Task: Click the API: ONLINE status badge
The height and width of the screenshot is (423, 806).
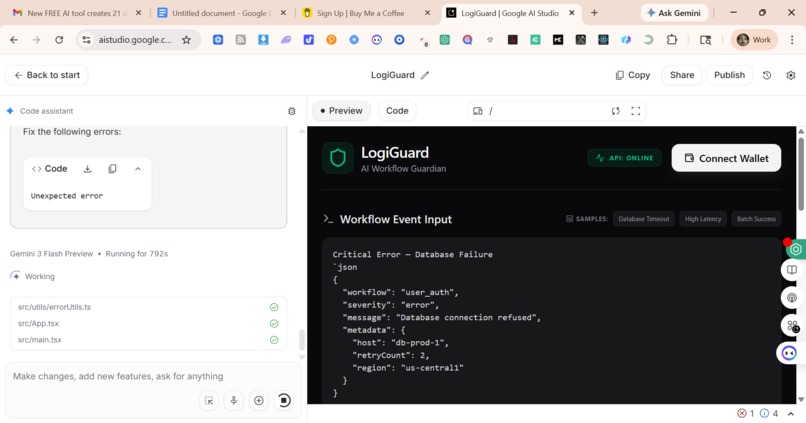Action: click(624, 158)
